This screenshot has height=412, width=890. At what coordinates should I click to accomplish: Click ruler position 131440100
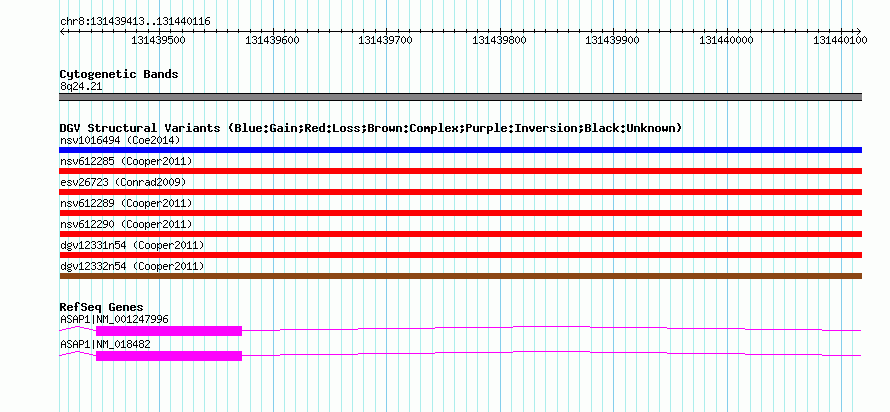coord(840,40)
